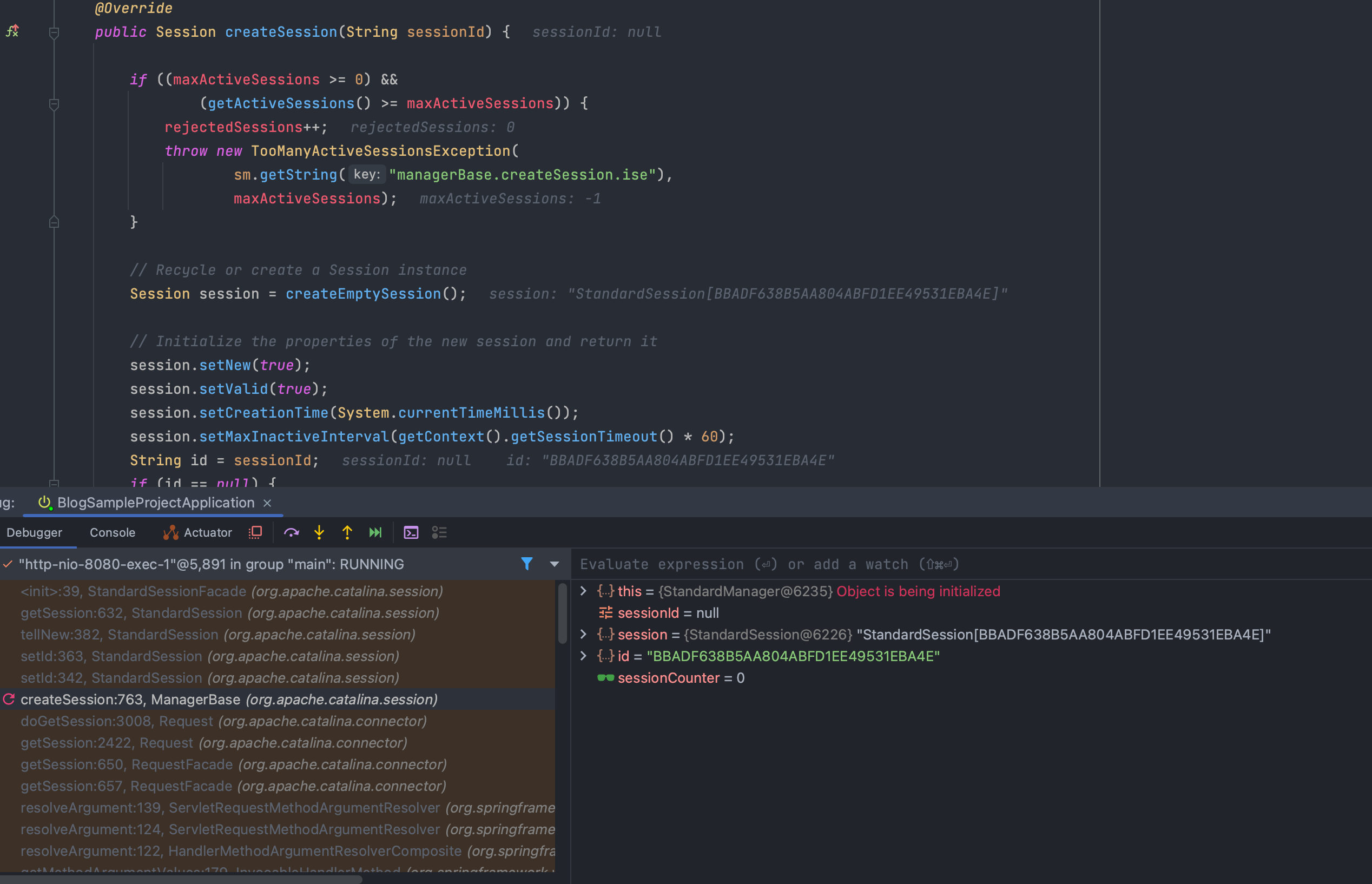Toggle fold marker beside getActiveSessions condition
This screenshot has width=1372, height=884.
[54, 104]
